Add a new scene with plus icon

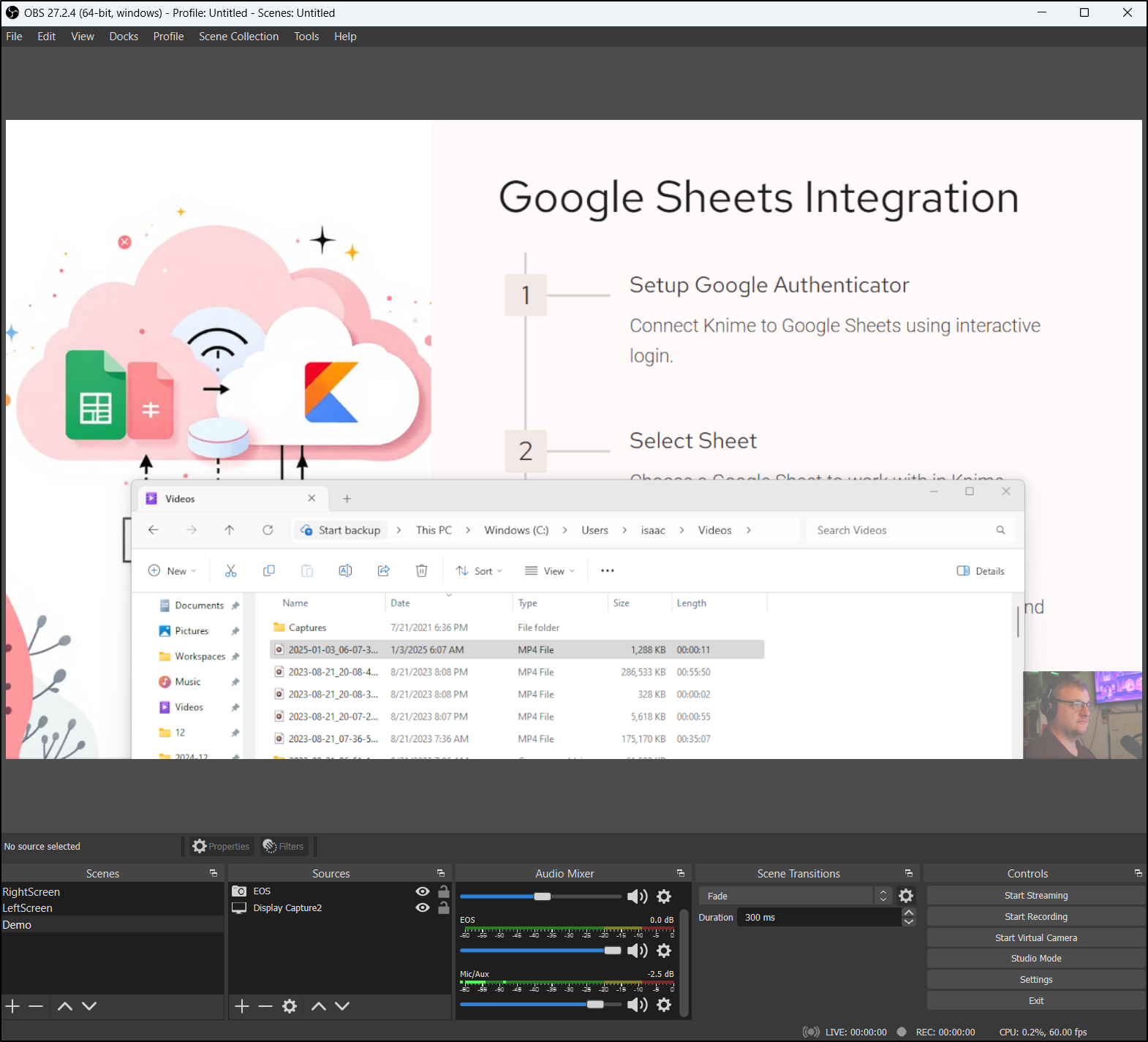tap(12, 1006)
